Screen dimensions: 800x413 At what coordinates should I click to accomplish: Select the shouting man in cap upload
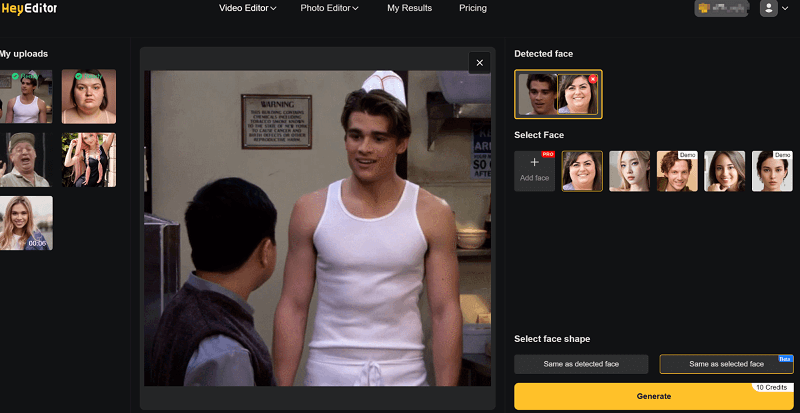pos(24,160)
